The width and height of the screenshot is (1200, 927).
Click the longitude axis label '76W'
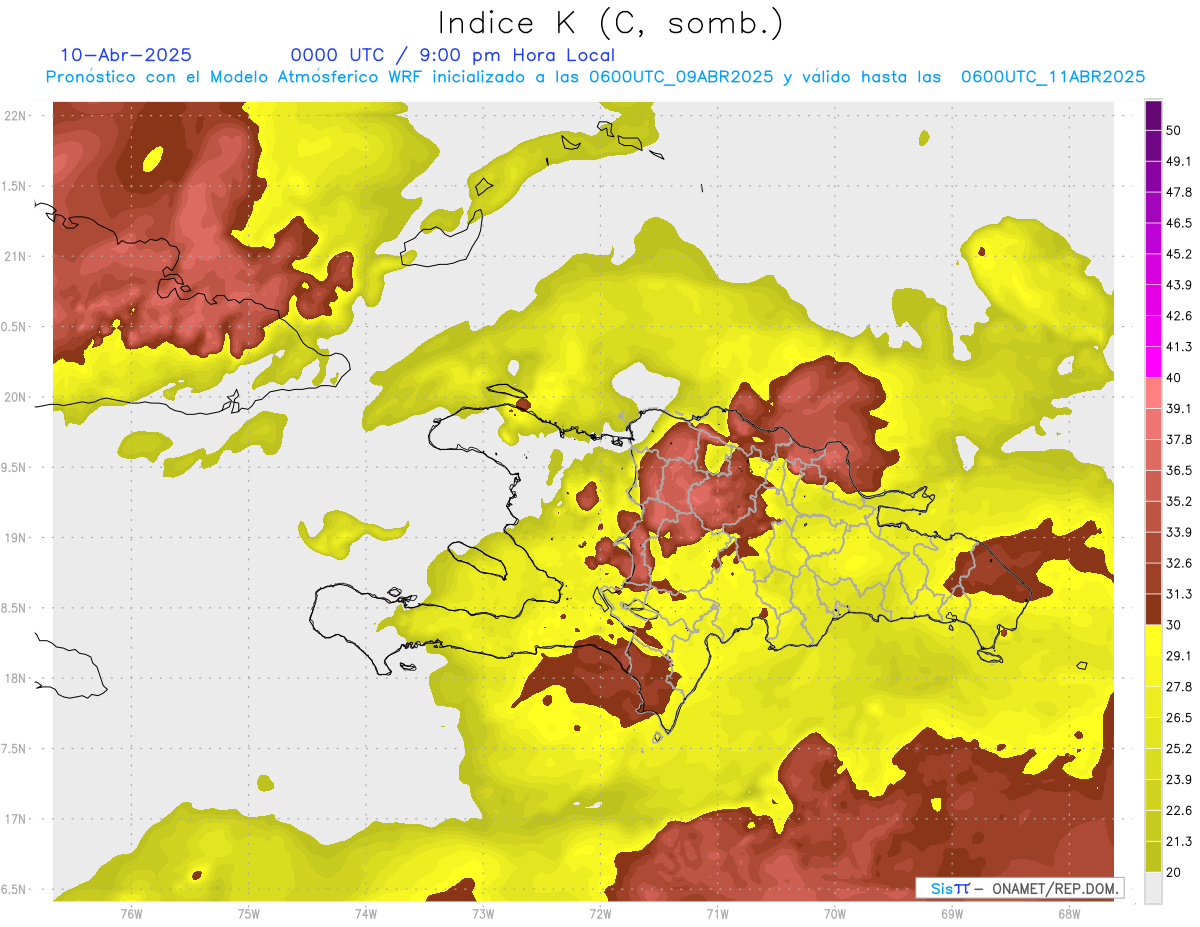click(131, 913)
